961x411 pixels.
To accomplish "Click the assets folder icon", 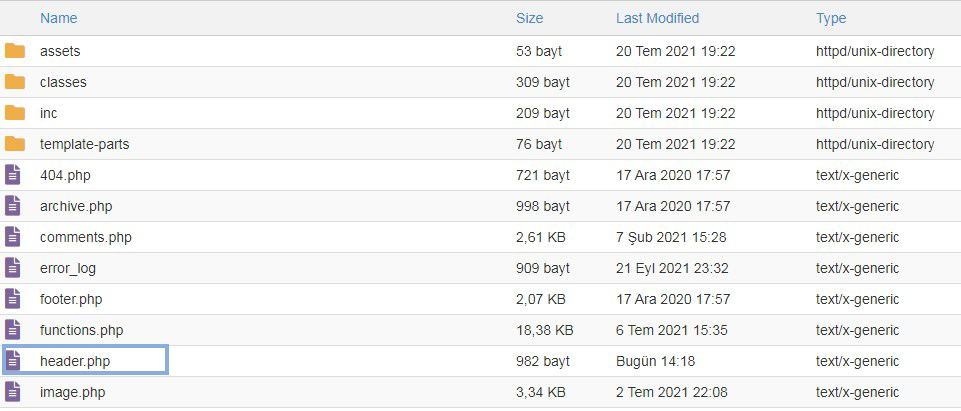I will point(15,51).
